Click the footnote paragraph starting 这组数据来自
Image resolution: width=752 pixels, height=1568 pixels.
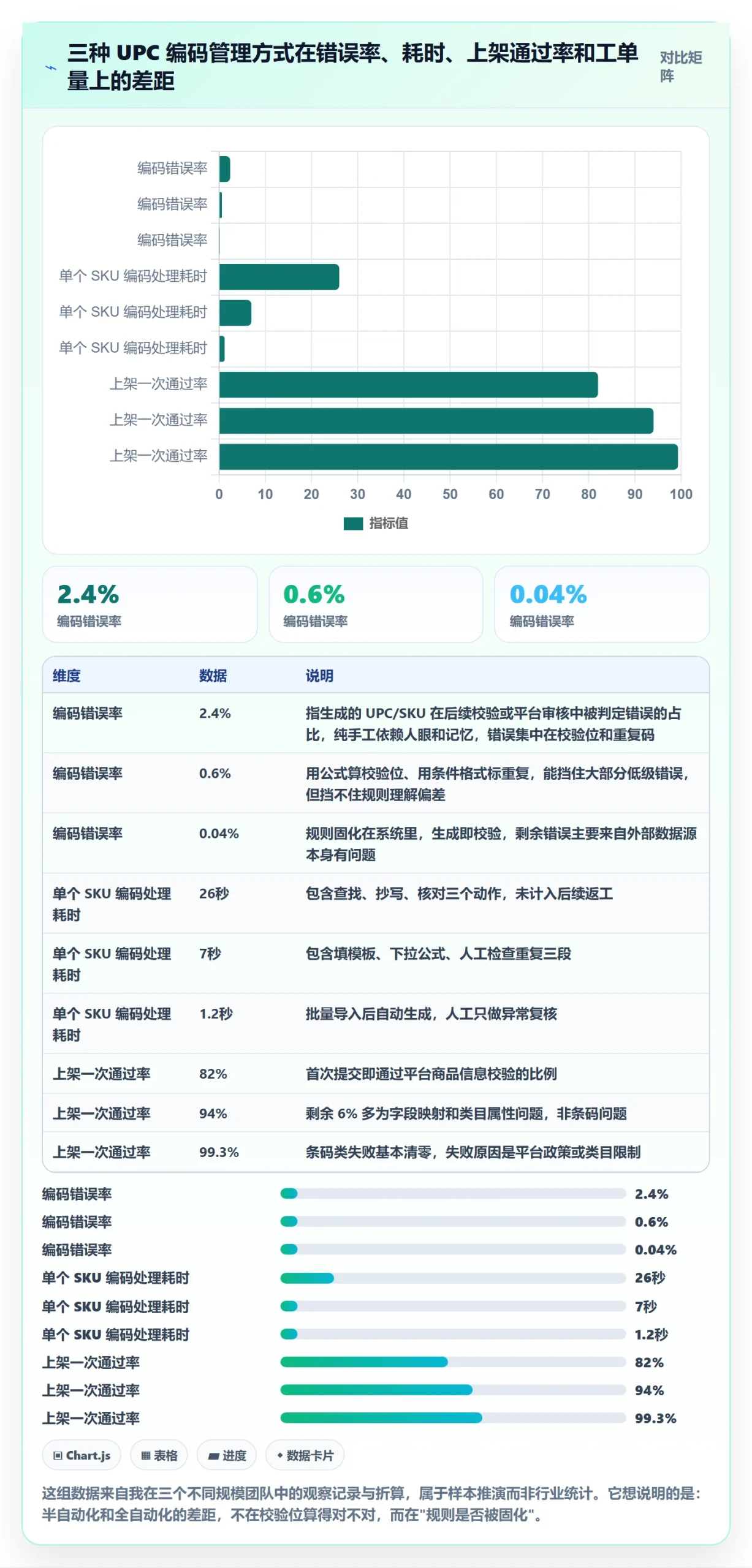click(x=372, y=1504)
